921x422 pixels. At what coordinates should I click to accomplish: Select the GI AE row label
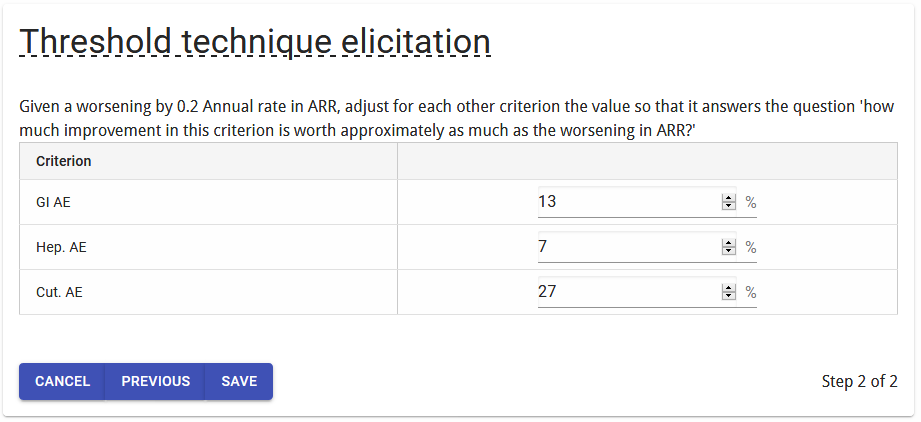pos(53,202)
